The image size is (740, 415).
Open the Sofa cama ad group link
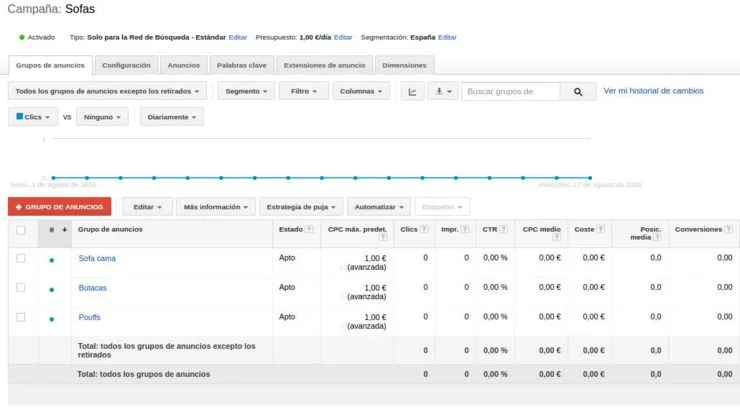coord(97,258)
